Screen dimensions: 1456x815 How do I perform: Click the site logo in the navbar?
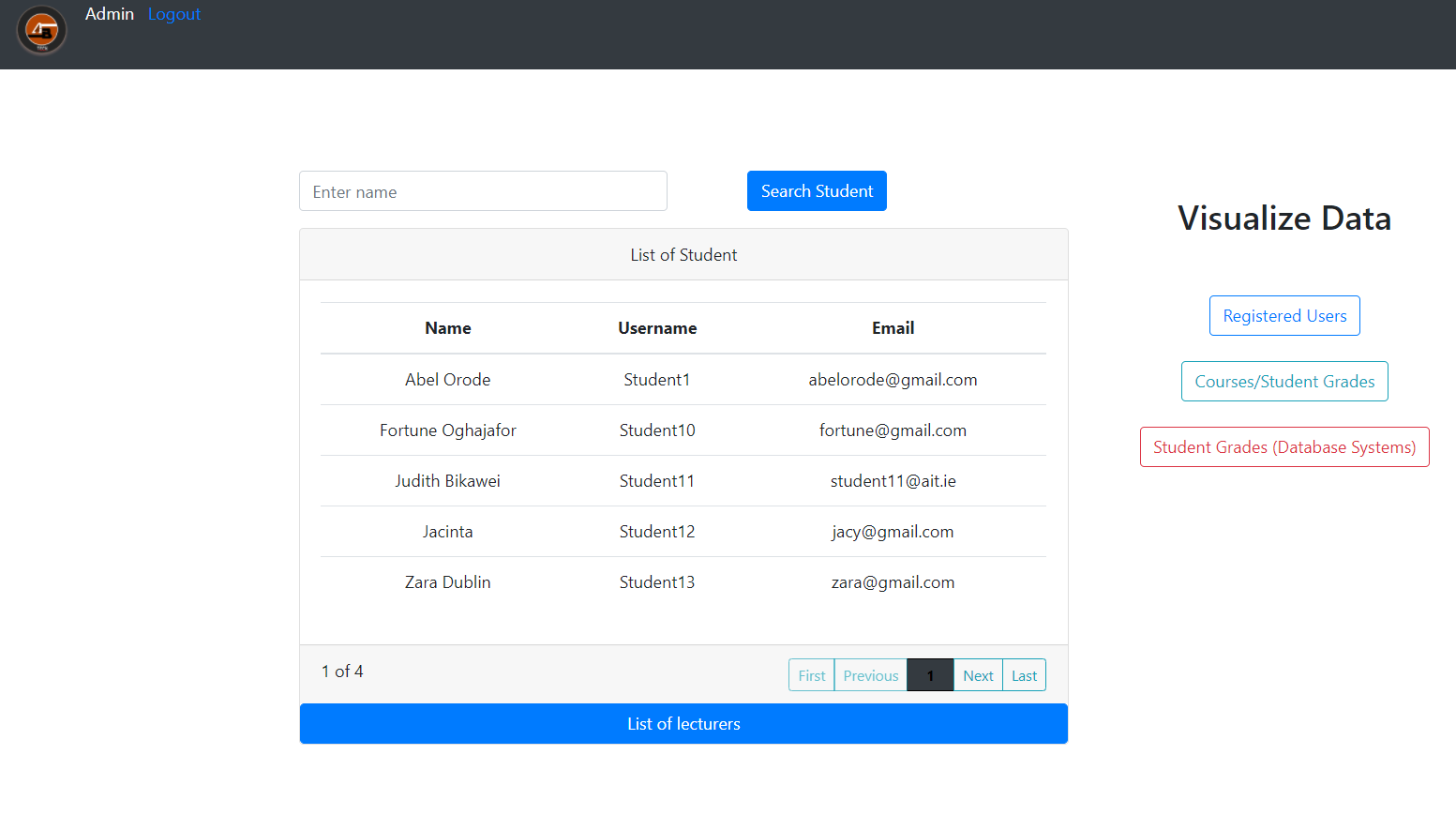[41, 29]
